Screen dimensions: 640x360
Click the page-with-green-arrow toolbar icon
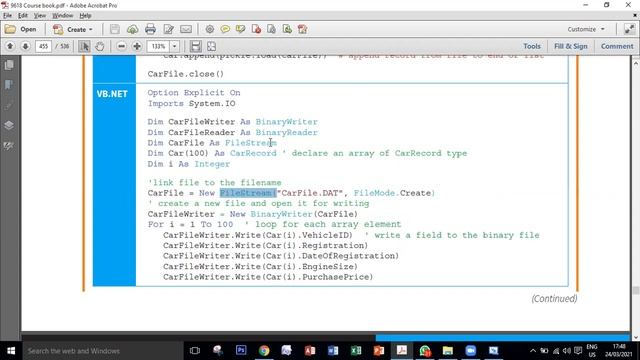tap(287, 29)
